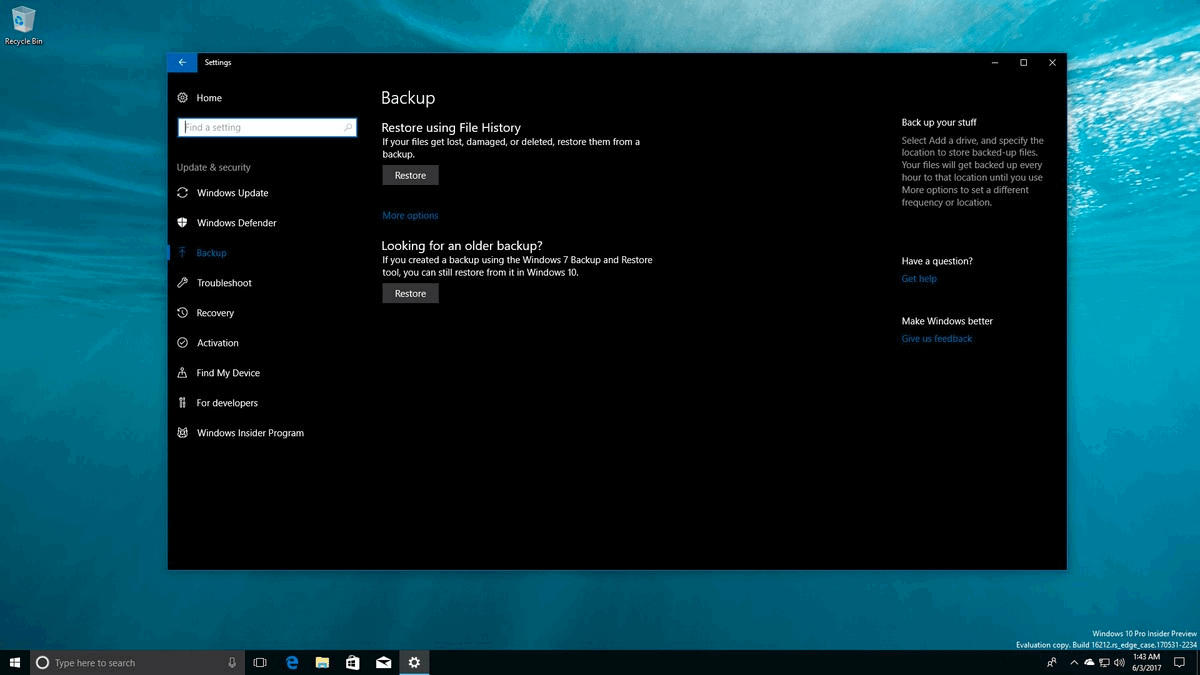The image size is (1200, 675).
Task: Open Activation via its checkmark icon
Action: pyautogui.click(x=182, y=343)
